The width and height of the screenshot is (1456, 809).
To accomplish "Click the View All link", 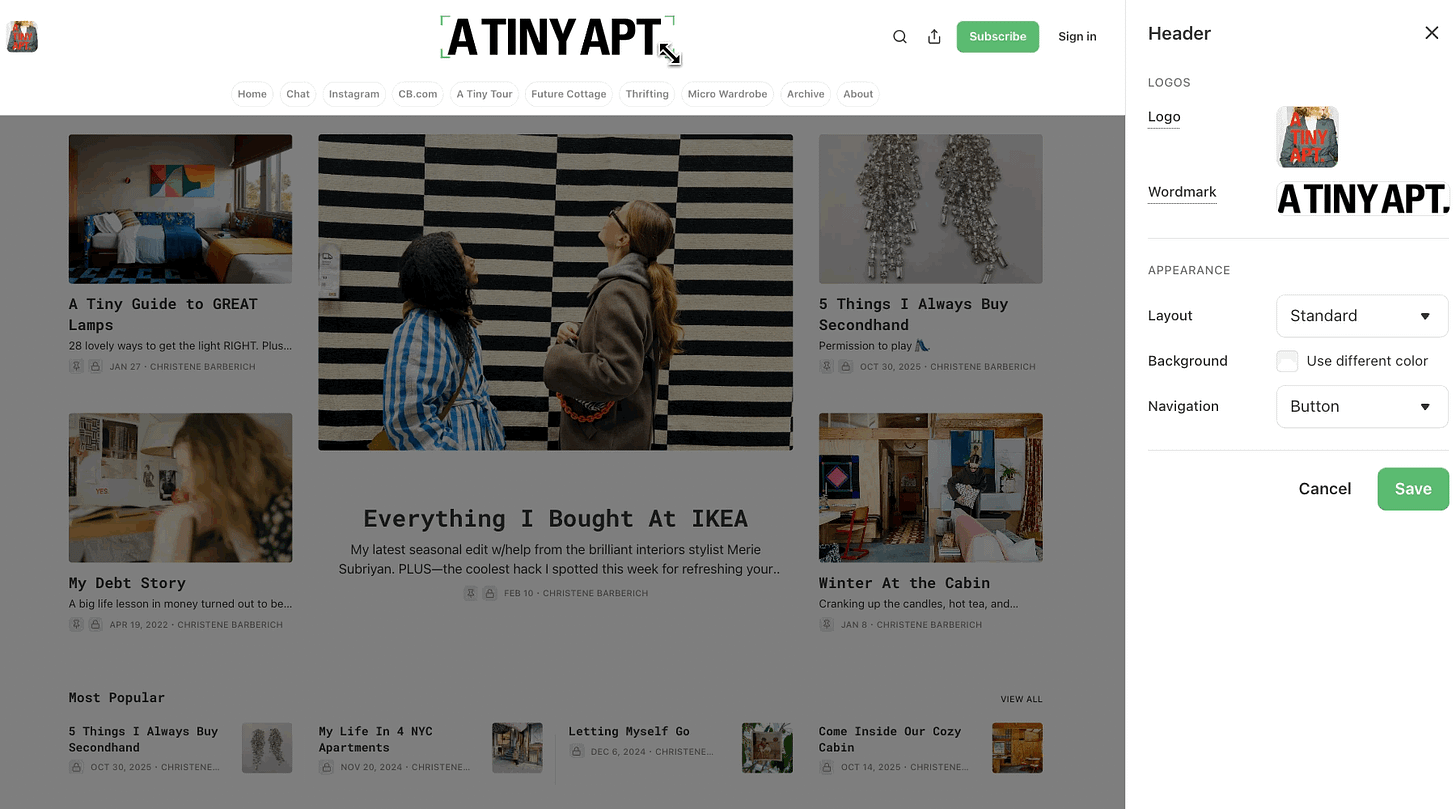I will click(1021, 699).
